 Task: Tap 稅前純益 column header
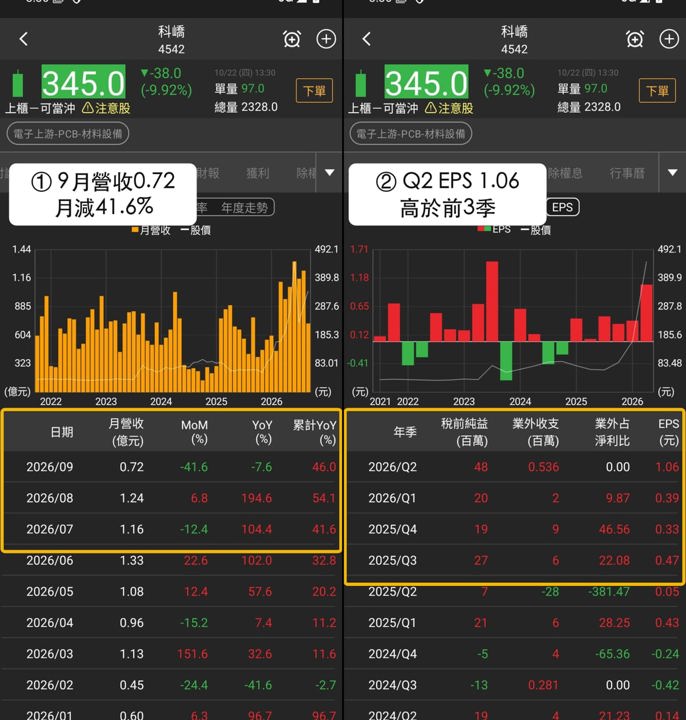pyautogui.click(x=464, y=432)
